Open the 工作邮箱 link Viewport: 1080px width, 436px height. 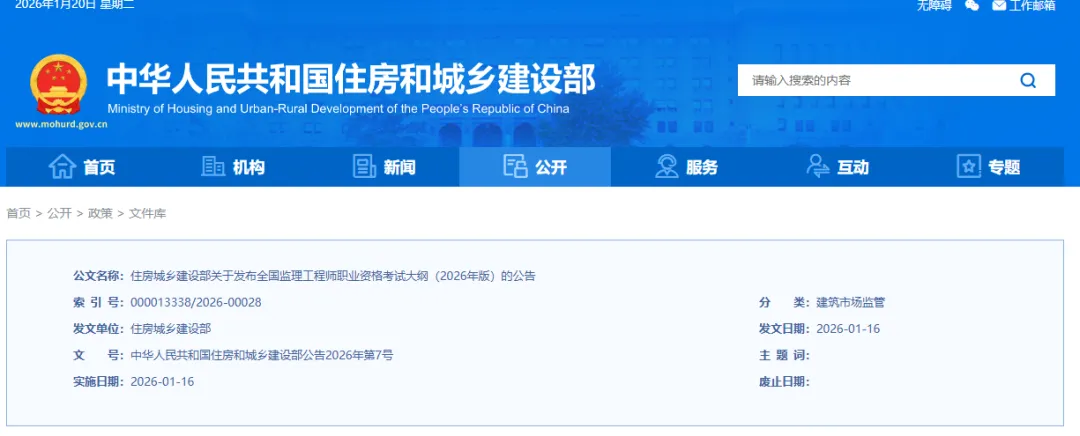click(1032, 6)
